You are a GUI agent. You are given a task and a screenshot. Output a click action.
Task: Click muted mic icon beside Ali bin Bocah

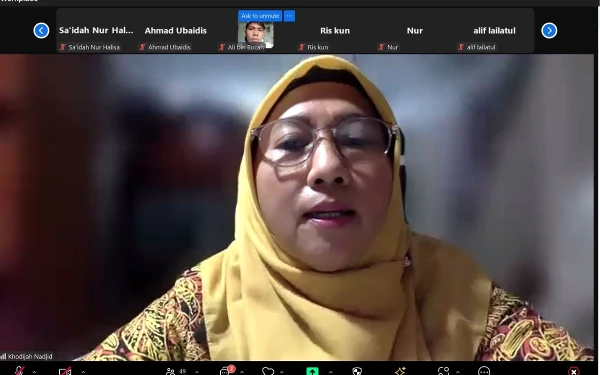coord(222,47)
